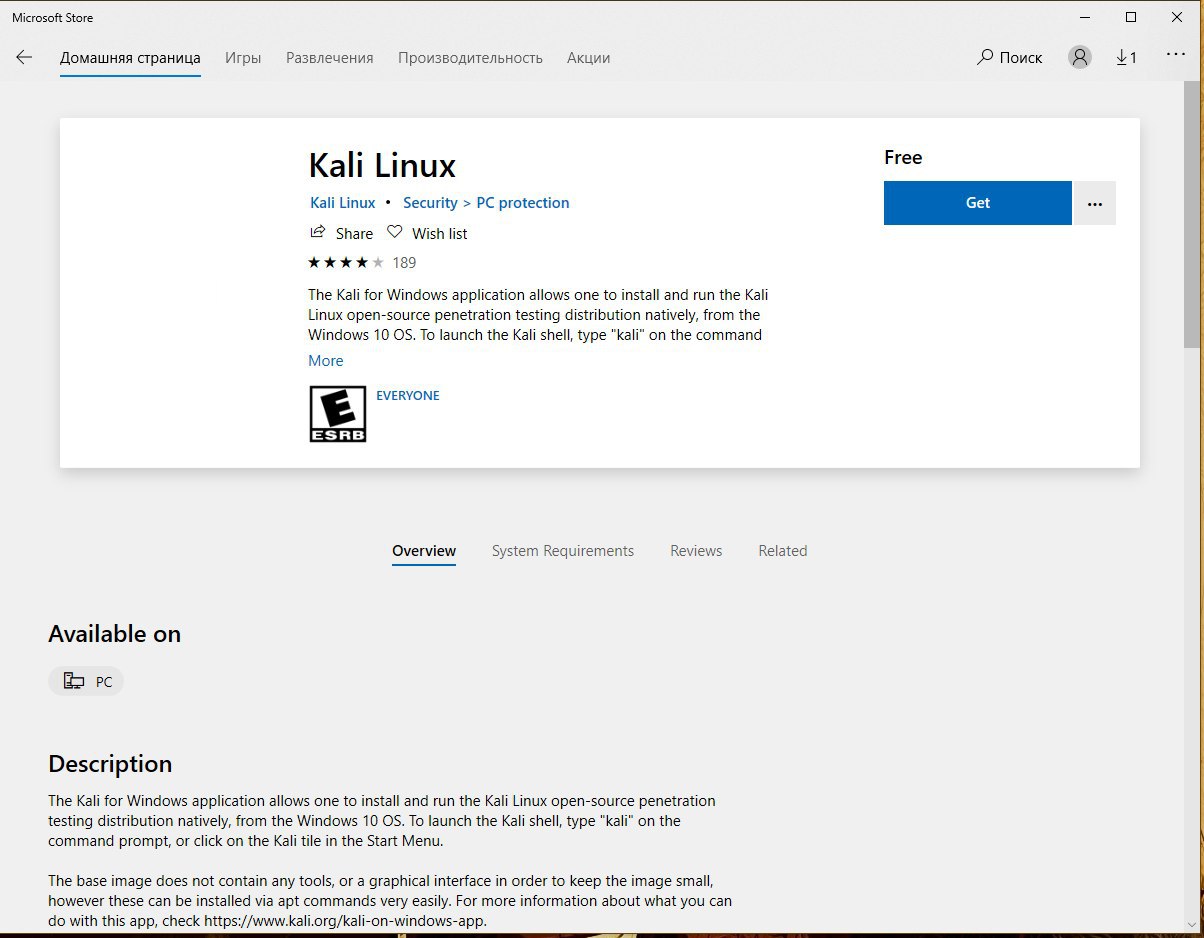Close the Microsoft Store window
This screenshot has height=938, width=1204.
[1178, 17]
